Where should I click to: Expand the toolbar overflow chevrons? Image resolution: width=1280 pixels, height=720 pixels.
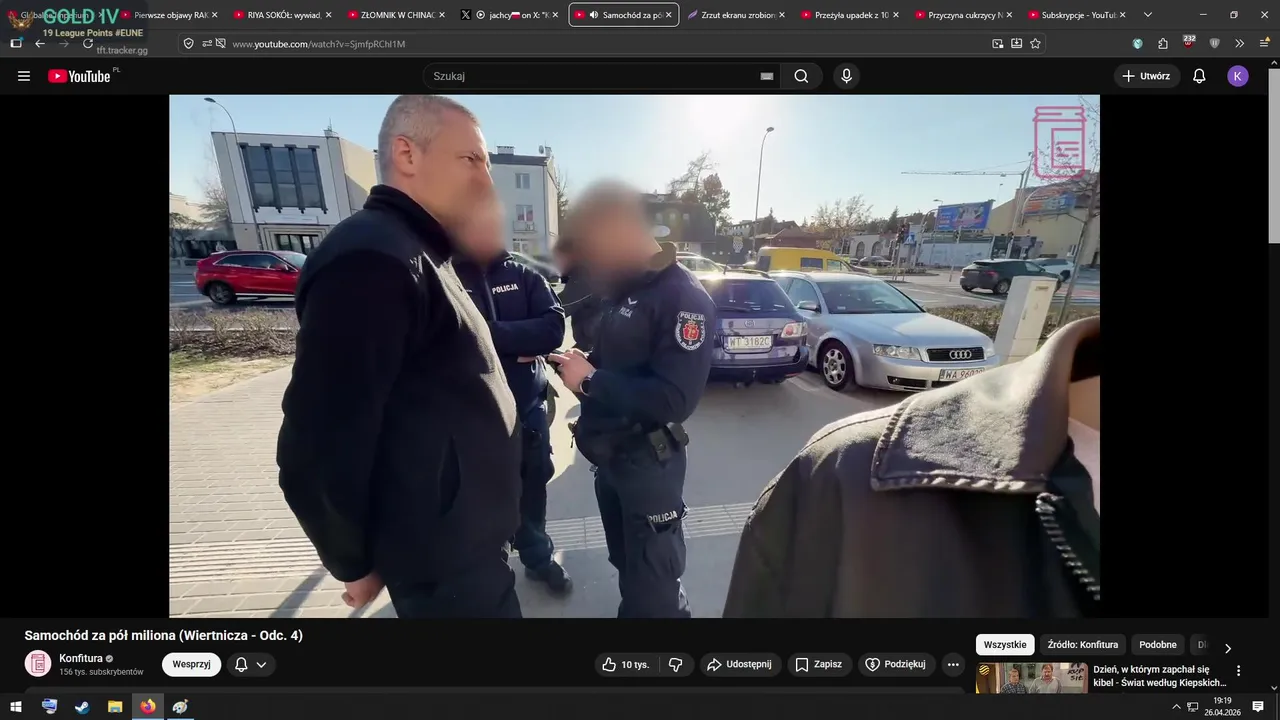[1240, 44]
